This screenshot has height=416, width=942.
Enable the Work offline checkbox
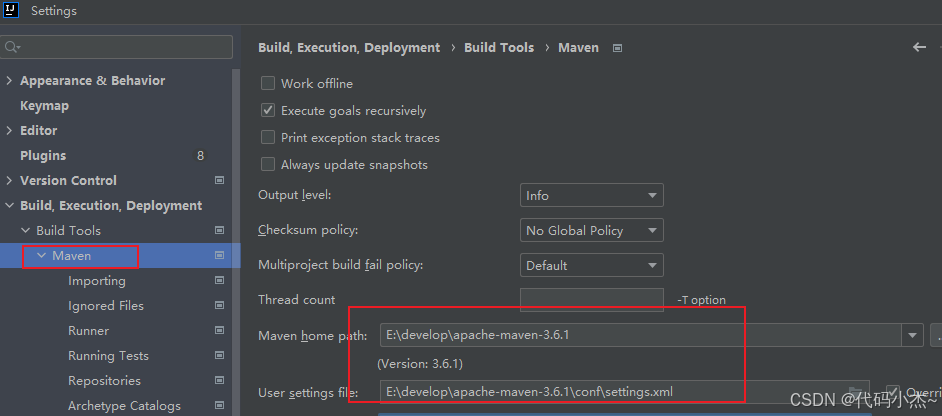point(268,84)
